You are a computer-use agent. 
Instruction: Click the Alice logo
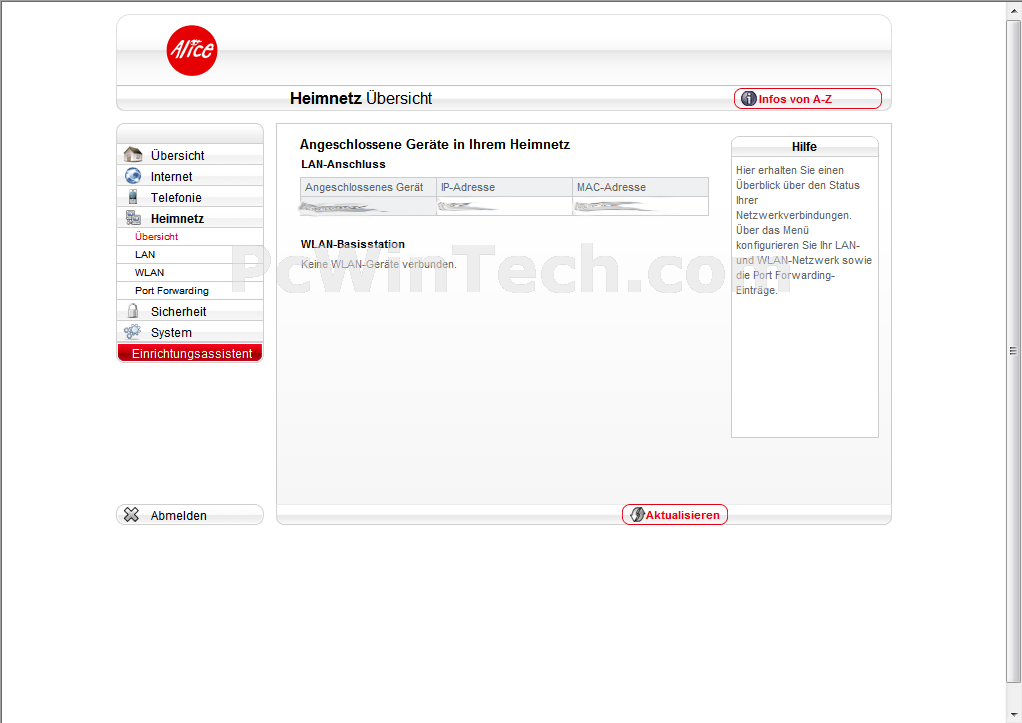pyautogui.click(x=192, y=50)
